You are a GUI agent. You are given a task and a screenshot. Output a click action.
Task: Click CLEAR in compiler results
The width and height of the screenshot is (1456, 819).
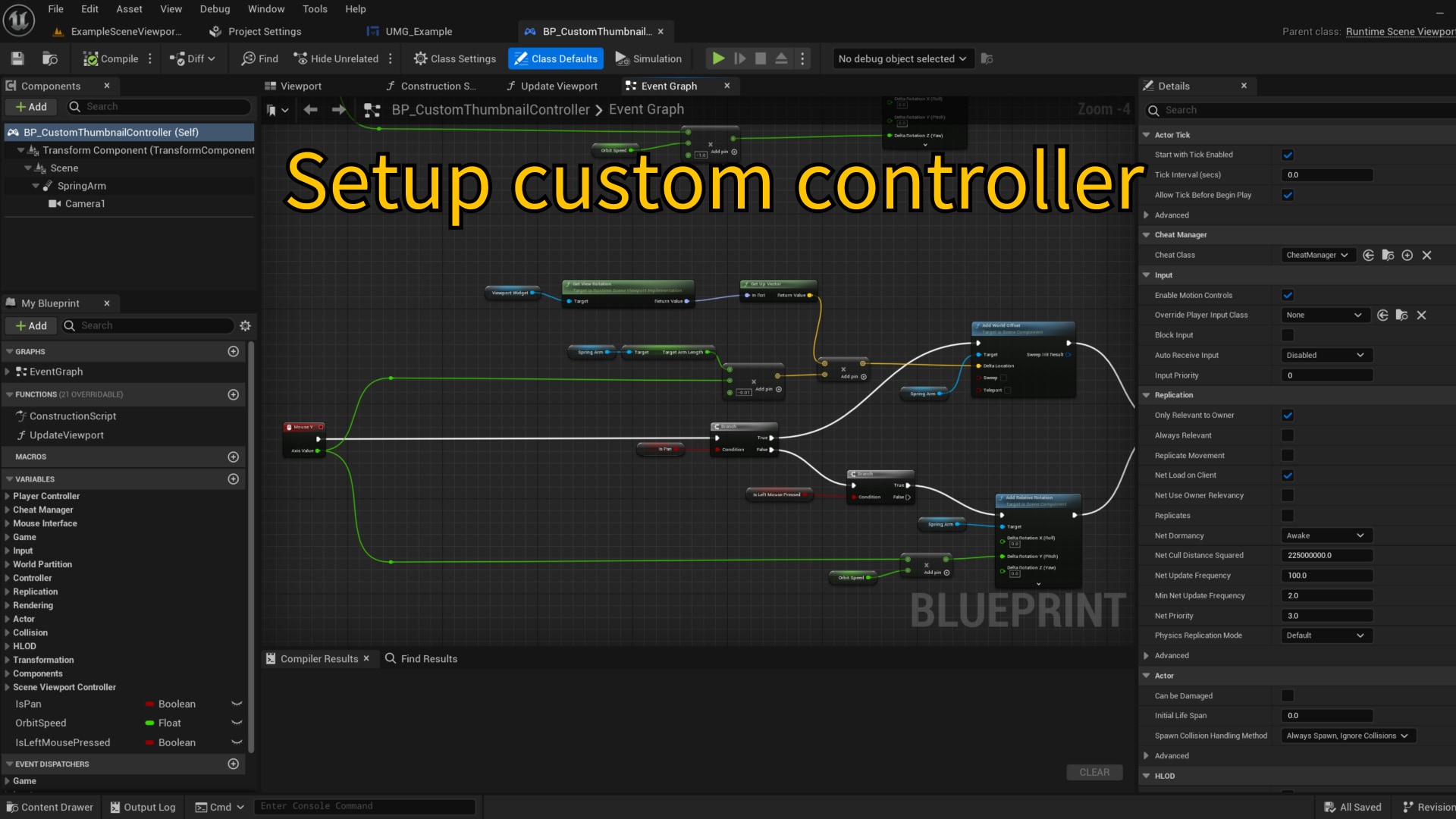(1094, 772)
